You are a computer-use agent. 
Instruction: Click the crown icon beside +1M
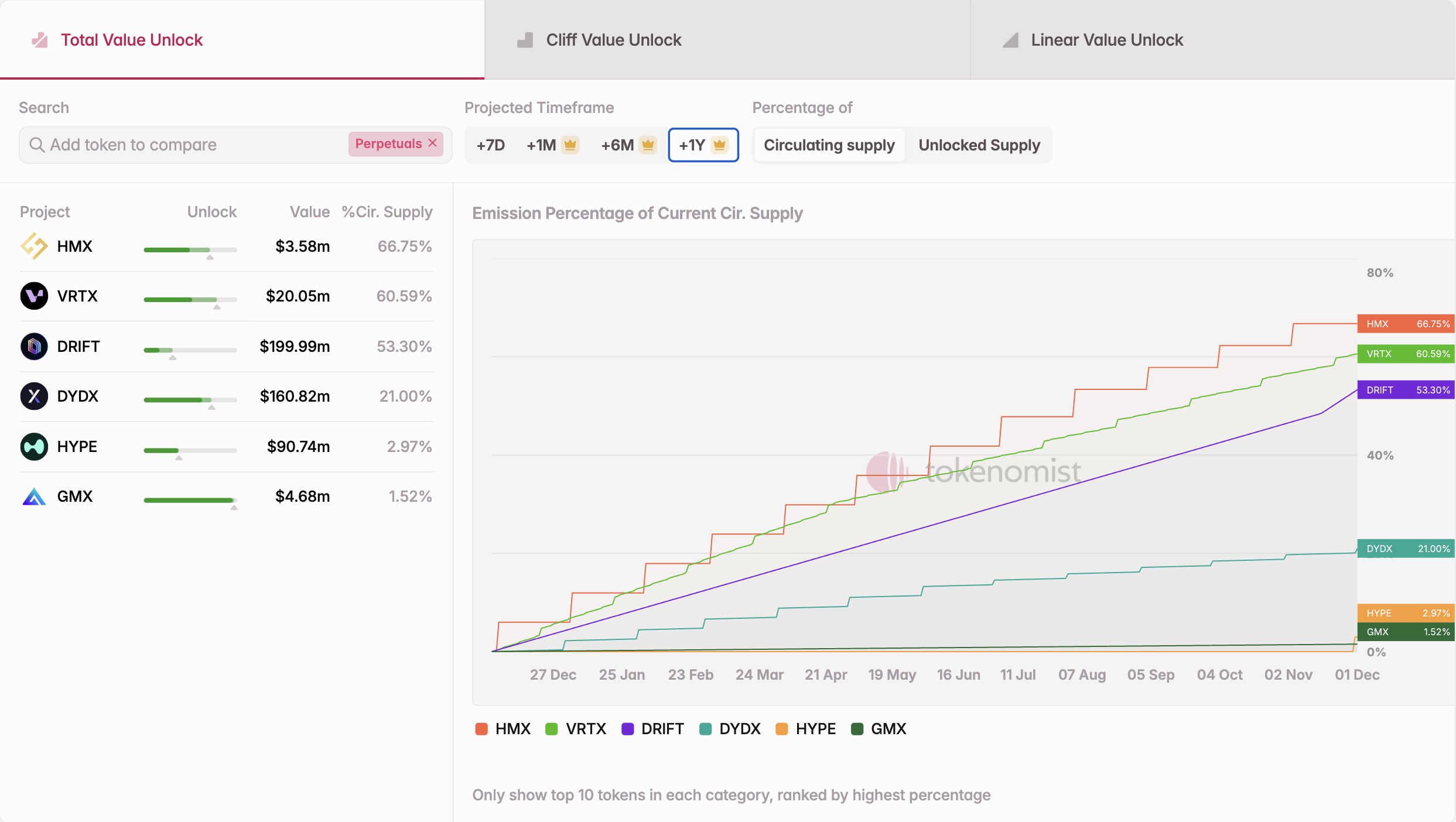click(570, 145)
